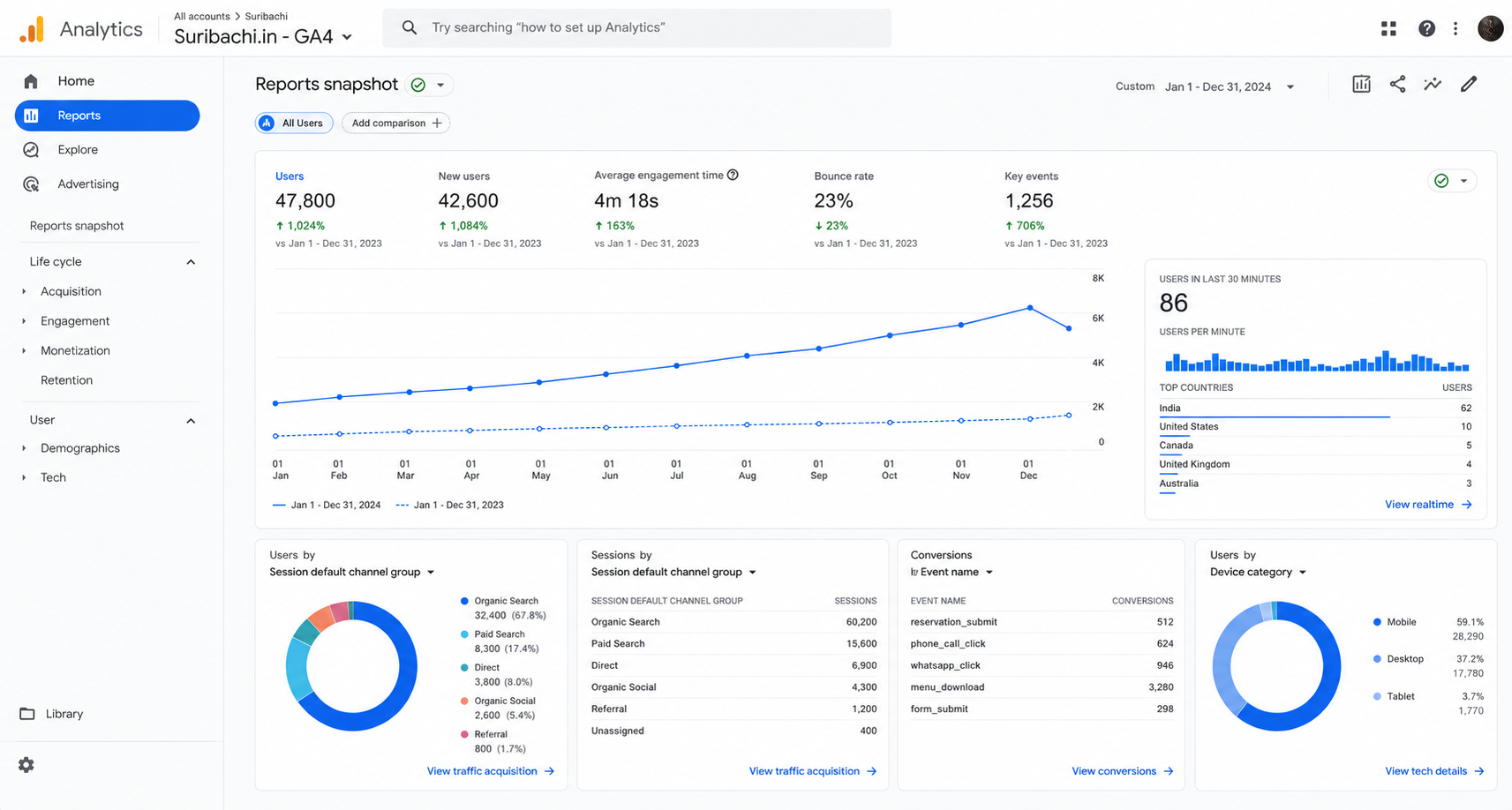The image size is (1512, 810).
Task: Open the help question mark icon
Action: (1426, 28)
